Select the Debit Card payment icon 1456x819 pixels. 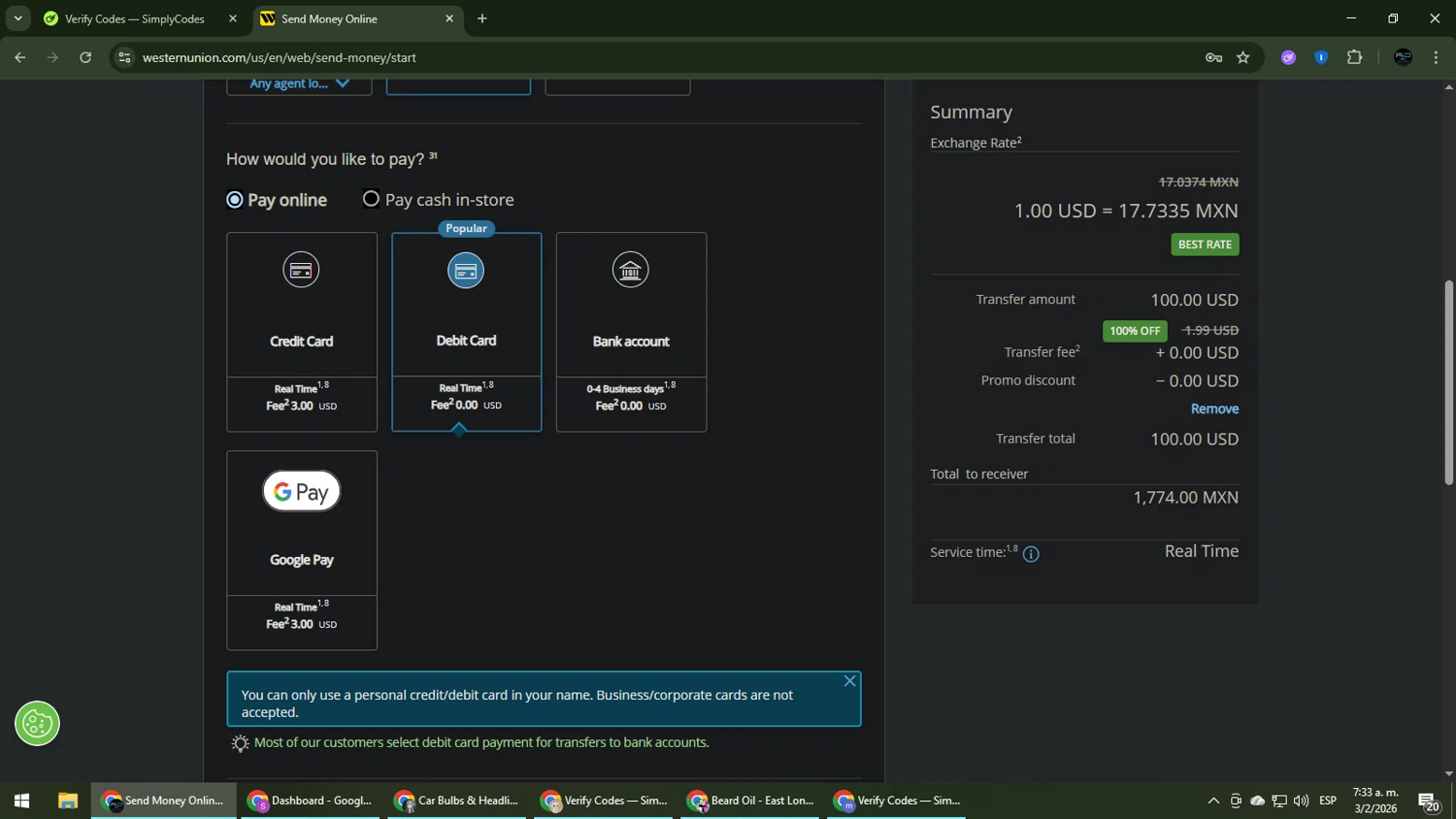(x=466, y=270)
